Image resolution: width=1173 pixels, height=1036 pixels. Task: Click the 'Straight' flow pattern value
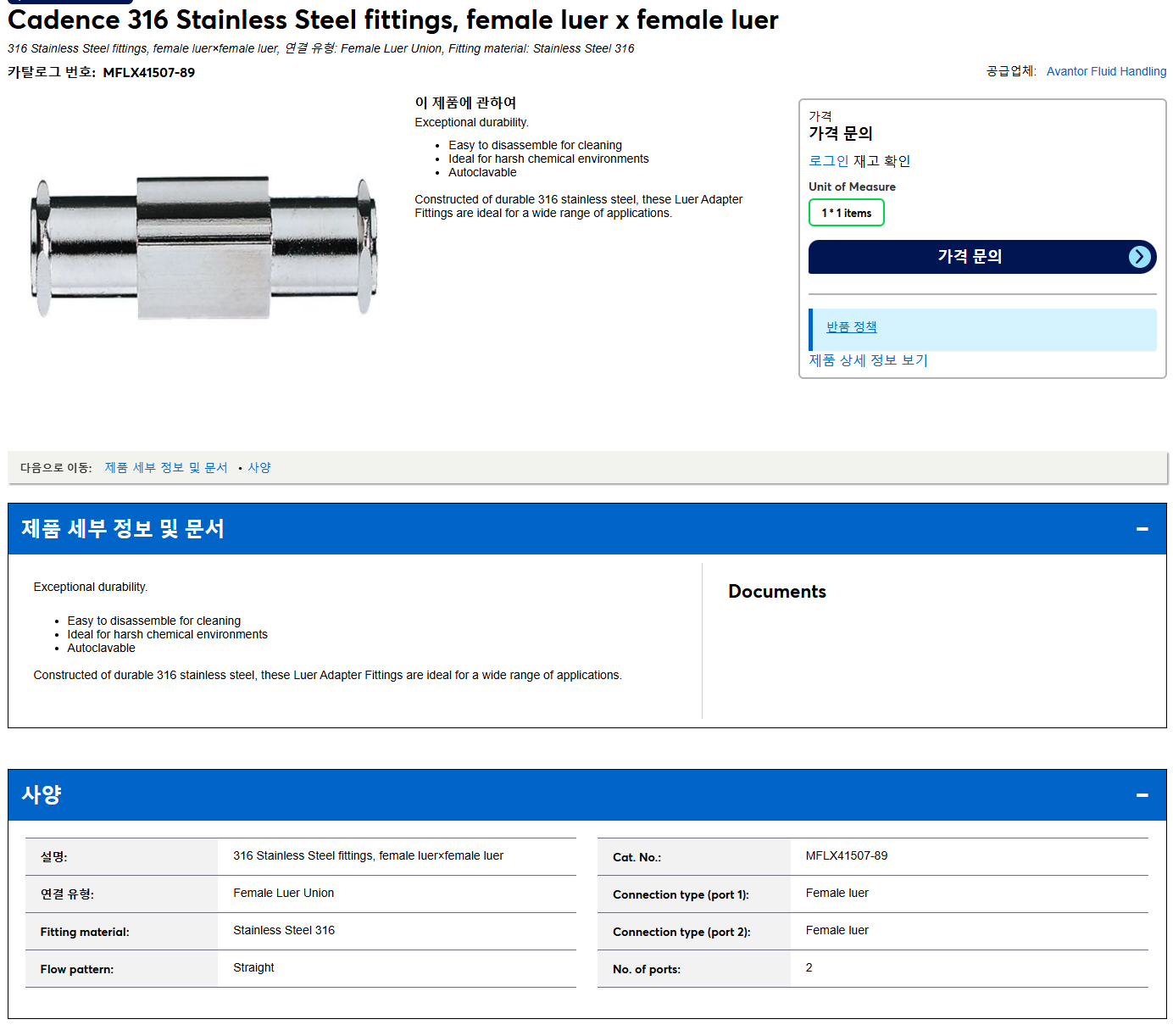pyautogui.click(x=253, y=968)
